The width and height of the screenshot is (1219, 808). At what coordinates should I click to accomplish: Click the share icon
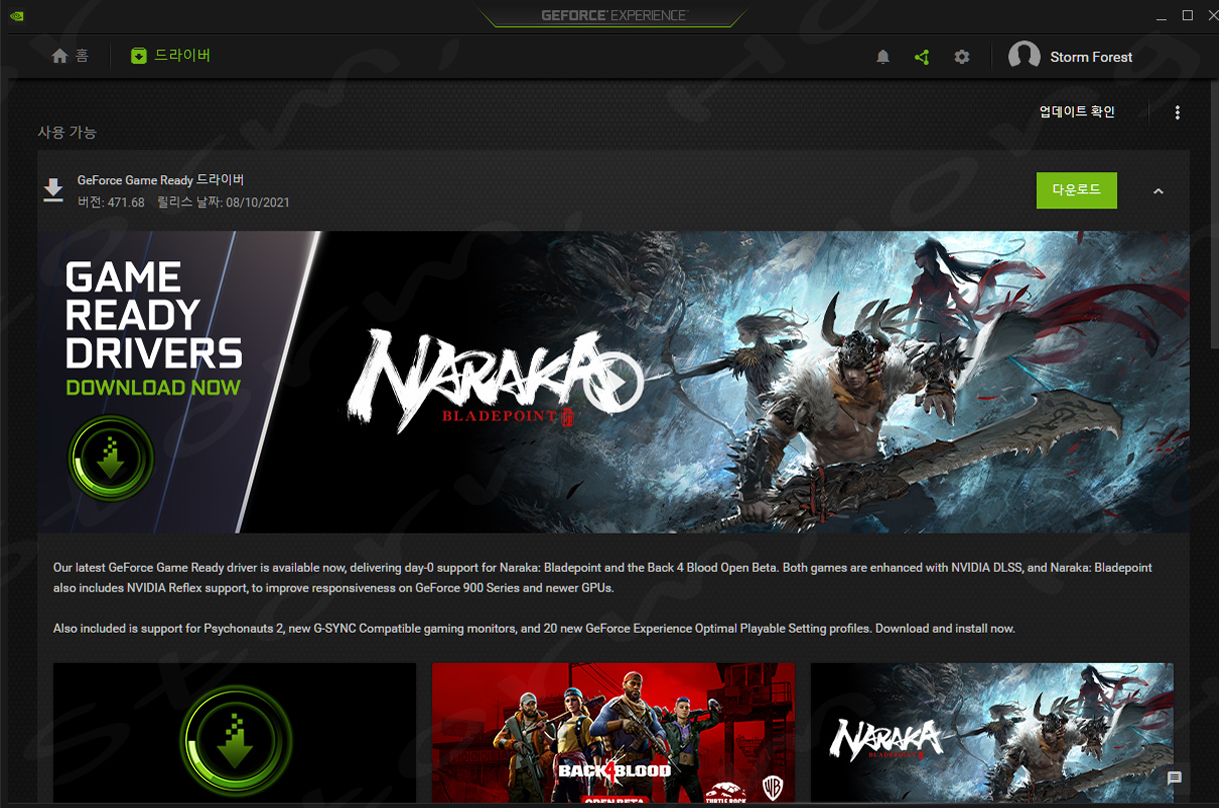(922, 57)
